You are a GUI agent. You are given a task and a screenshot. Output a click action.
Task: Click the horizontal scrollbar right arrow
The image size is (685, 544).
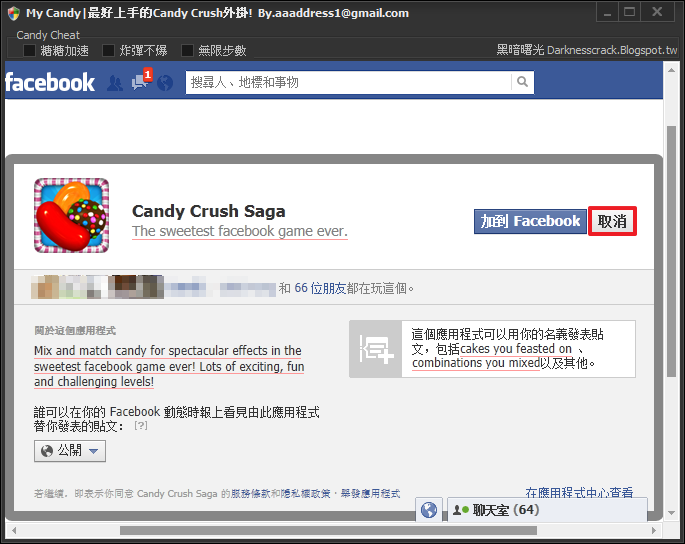[x=654, y=530]
